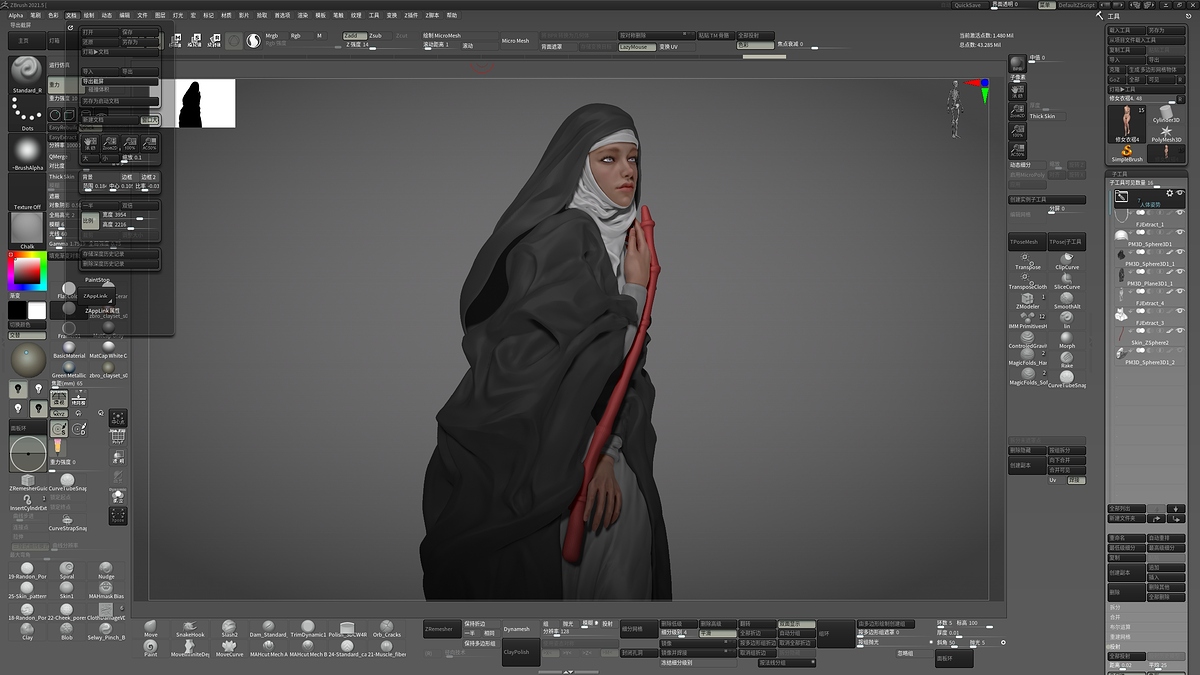Open the Alpha menu

[16, 16]
